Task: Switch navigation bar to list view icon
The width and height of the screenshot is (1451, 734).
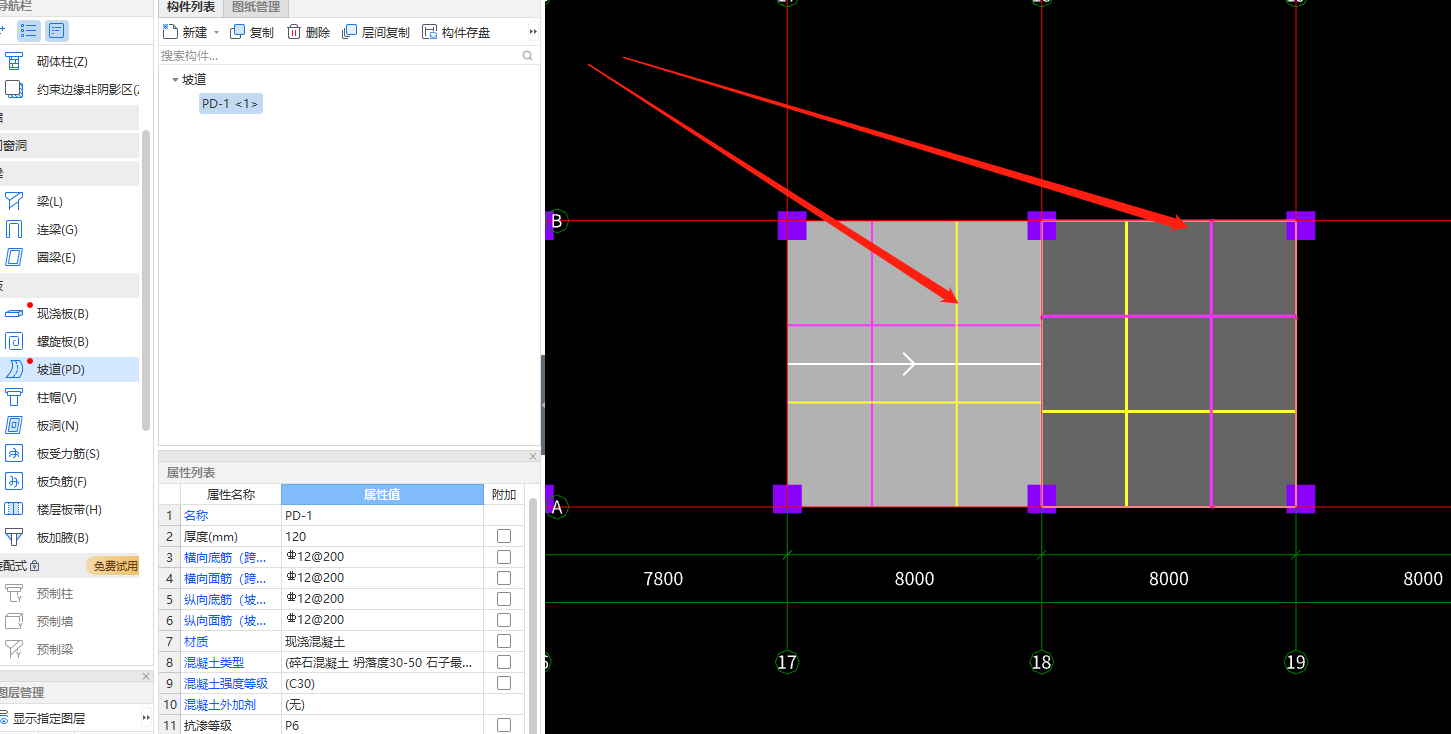Action: coord(29,30)
